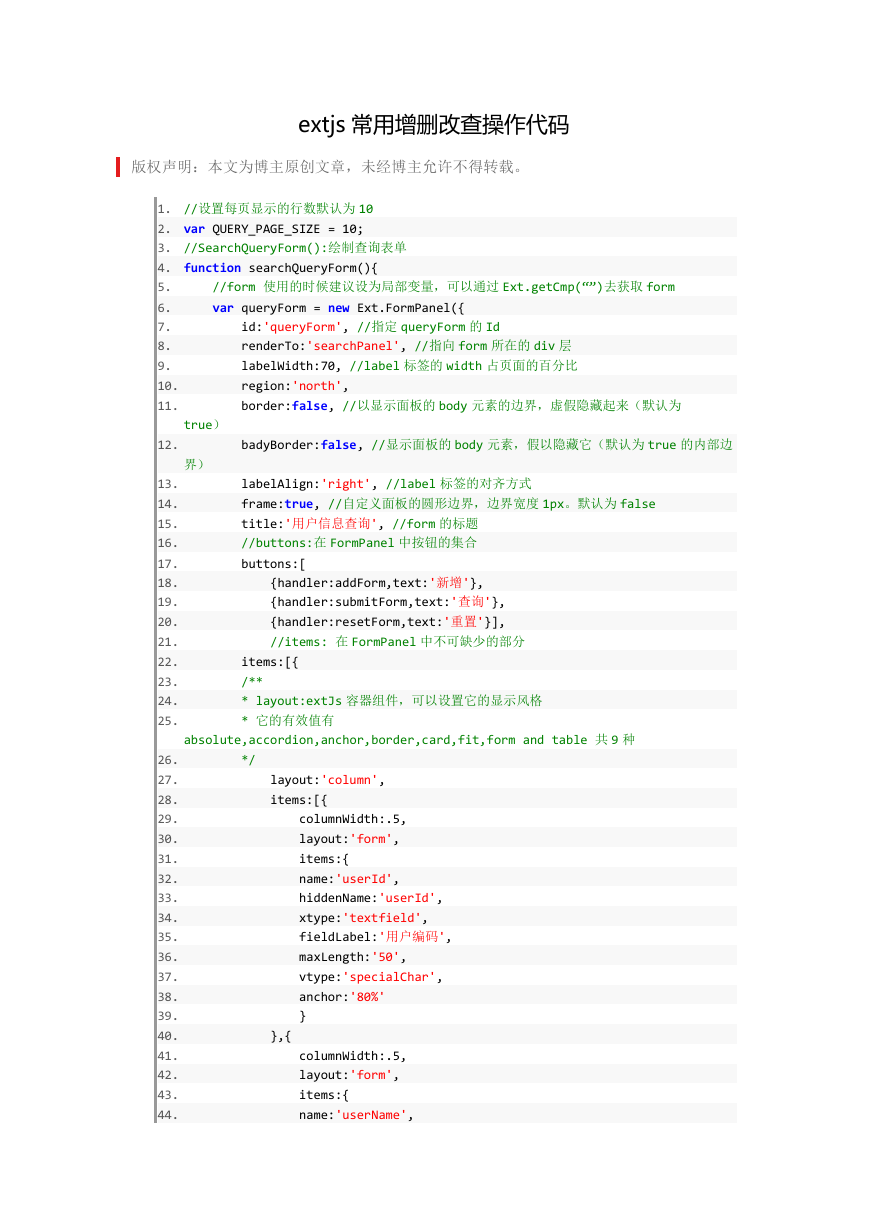Click the line fieldLabel:'用户编码'

375,937
